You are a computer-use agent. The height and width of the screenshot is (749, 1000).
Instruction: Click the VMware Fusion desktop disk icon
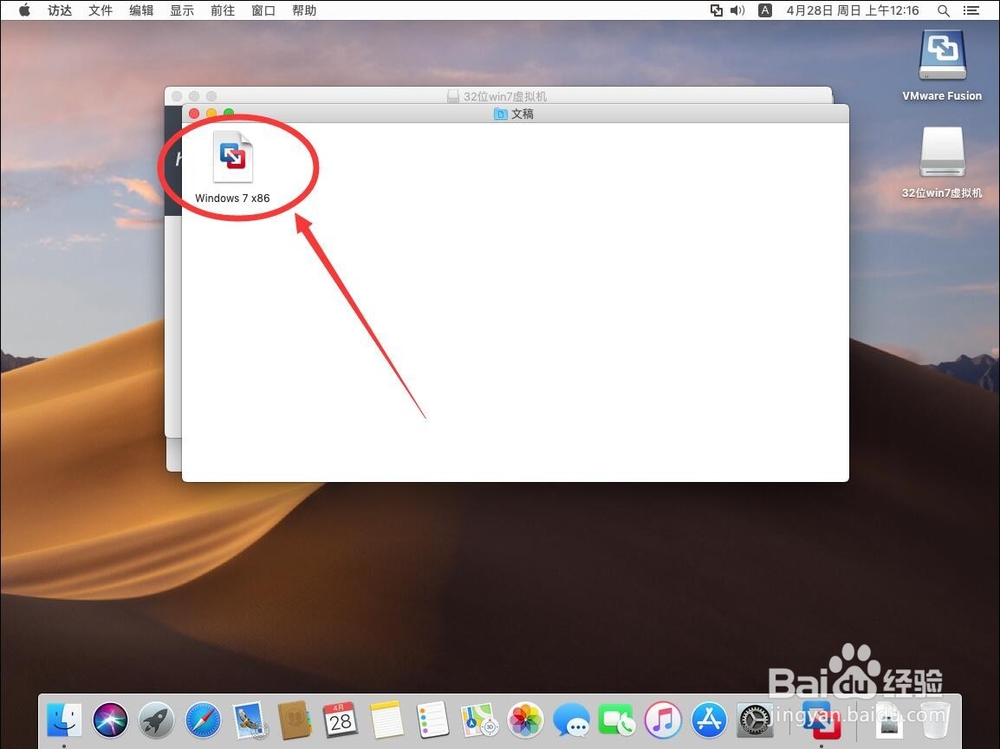click(942, 56)
